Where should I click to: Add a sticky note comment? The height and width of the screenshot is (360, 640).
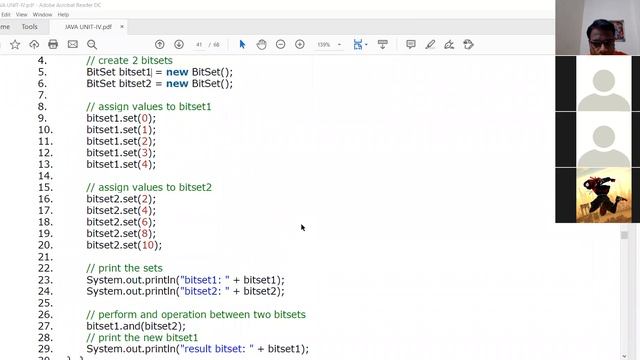coord(411,44)
